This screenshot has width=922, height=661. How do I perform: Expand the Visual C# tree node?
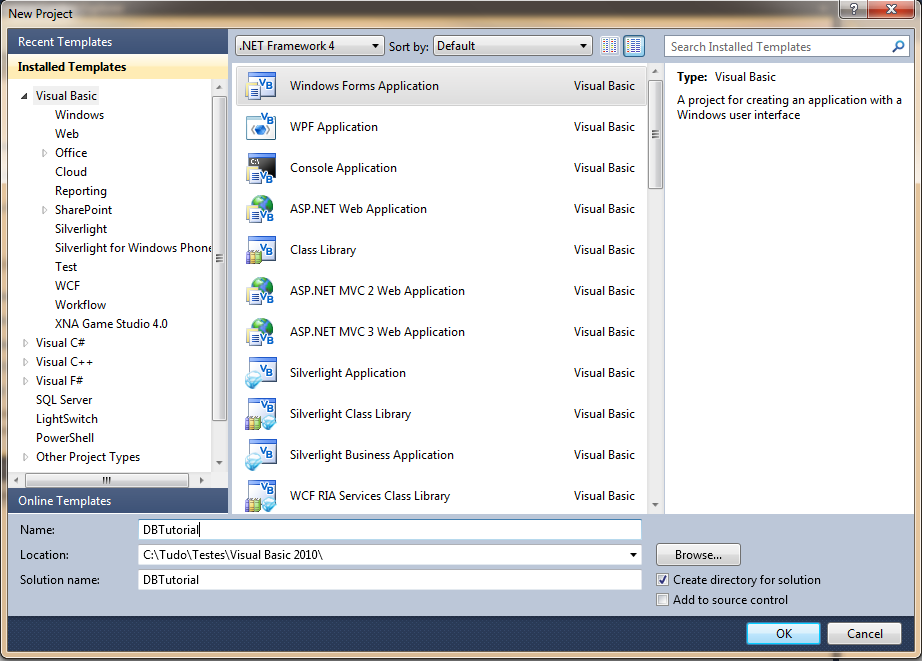[24, 342]
